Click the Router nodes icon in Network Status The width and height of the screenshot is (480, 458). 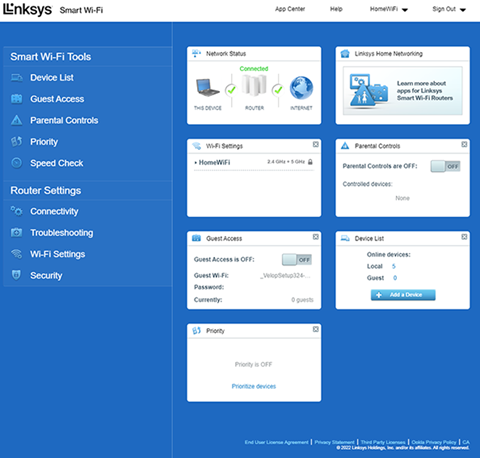tap(254, 85)
